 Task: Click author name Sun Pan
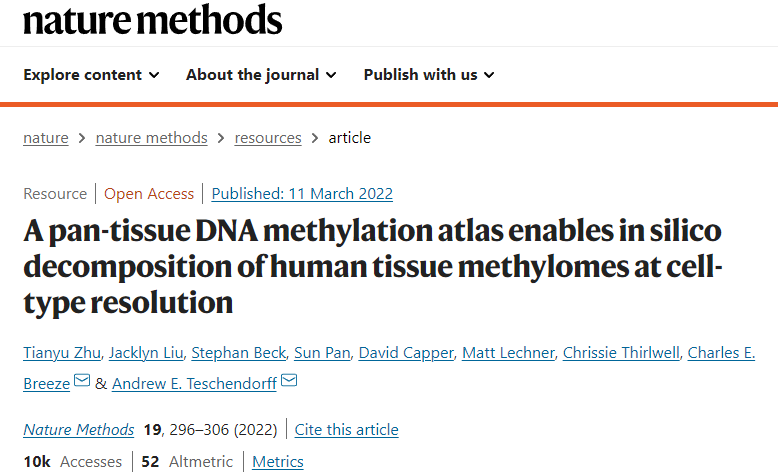coord(322,352)
